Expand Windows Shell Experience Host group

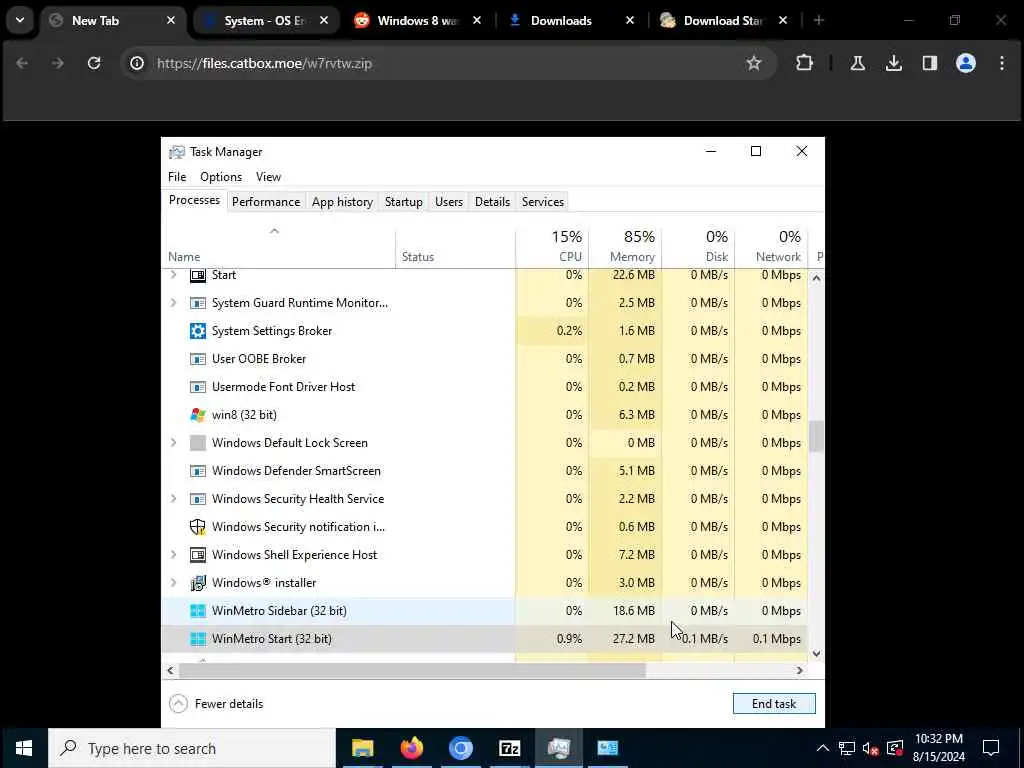pyautogui.click(x=173, y=555)
